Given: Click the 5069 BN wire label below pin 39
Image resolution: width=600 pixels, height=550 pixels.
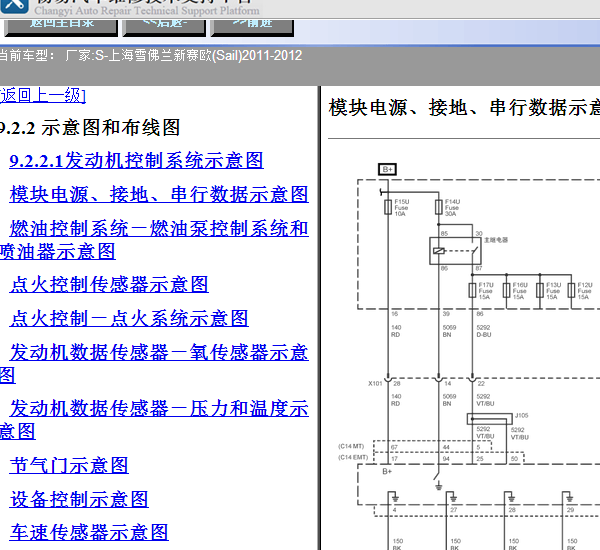Looking at the screenshot, I should 449,331.
